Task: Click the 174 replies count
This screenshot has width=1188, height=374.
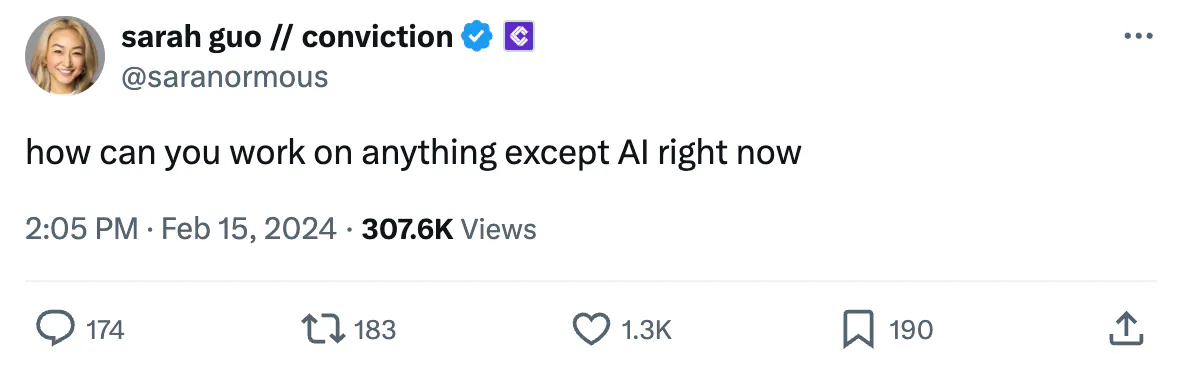Action: pyautogui.click(x=105, y=330)
